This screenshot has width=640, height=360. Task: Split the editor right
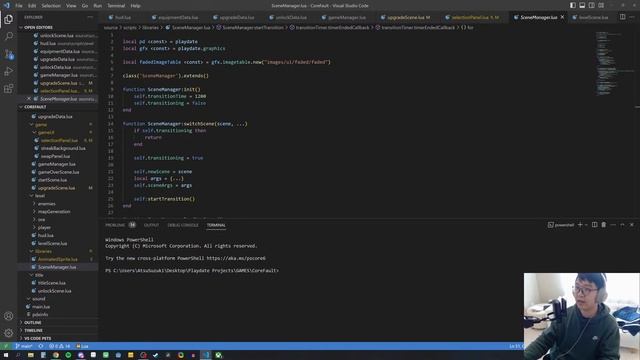622,17
